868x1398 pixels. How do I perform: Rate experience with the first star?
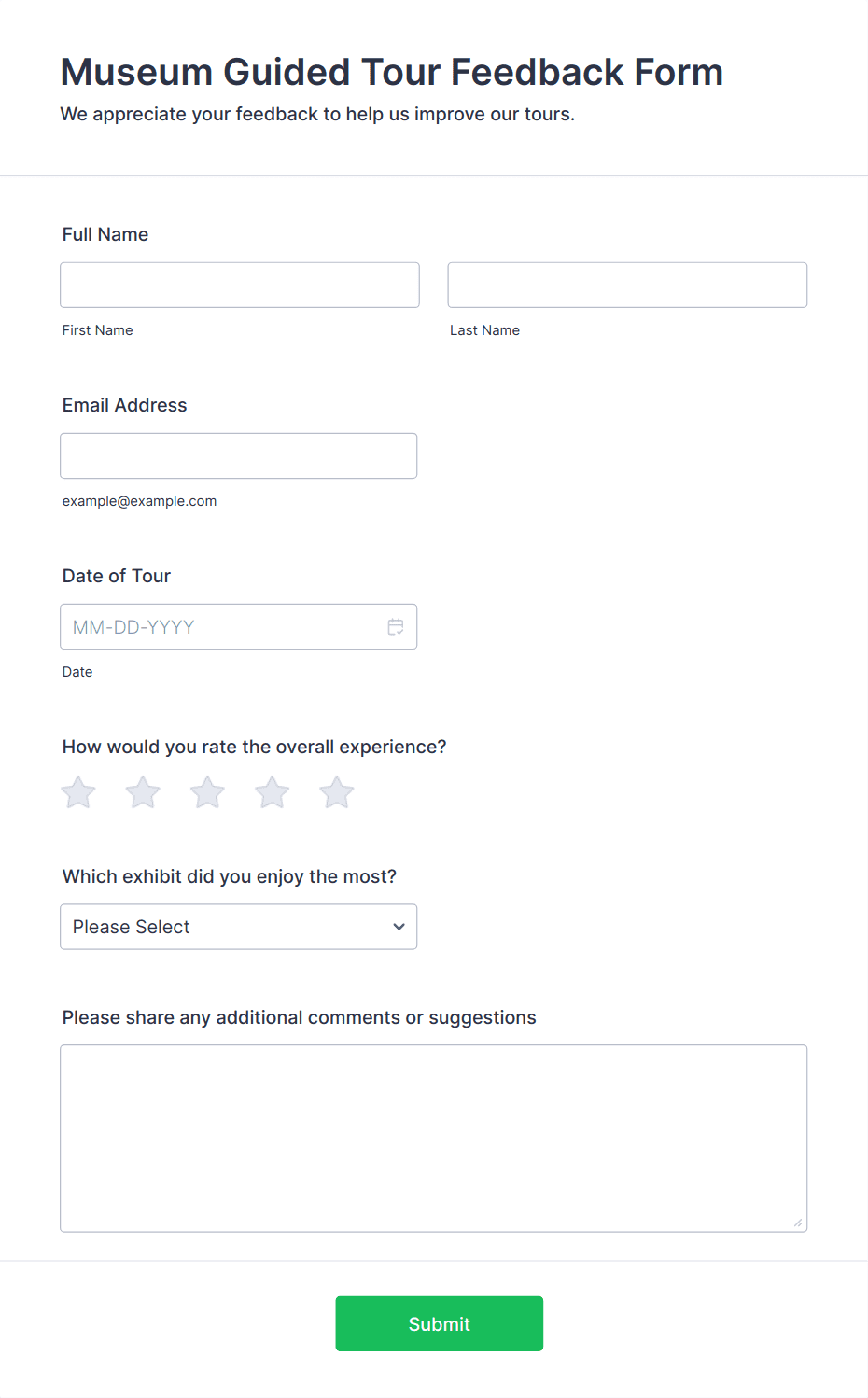(x=78, y=792)
